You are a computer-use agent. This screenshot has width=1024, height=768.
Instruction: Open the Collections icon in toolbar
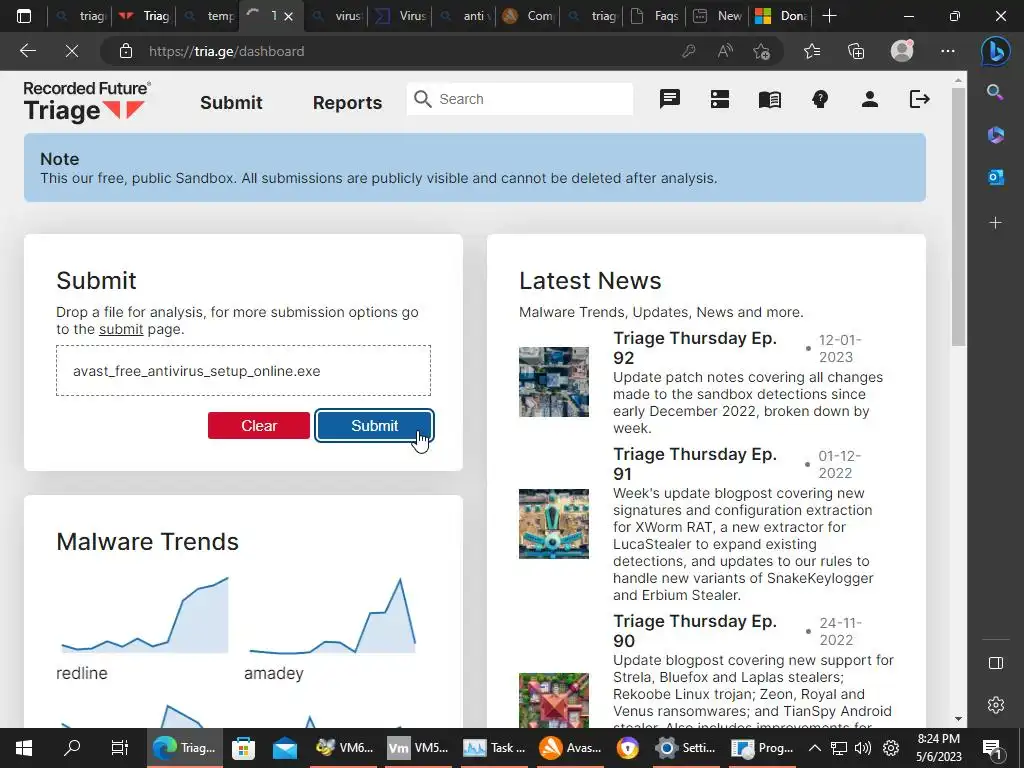pyautogui.click(x=856, y=51)
